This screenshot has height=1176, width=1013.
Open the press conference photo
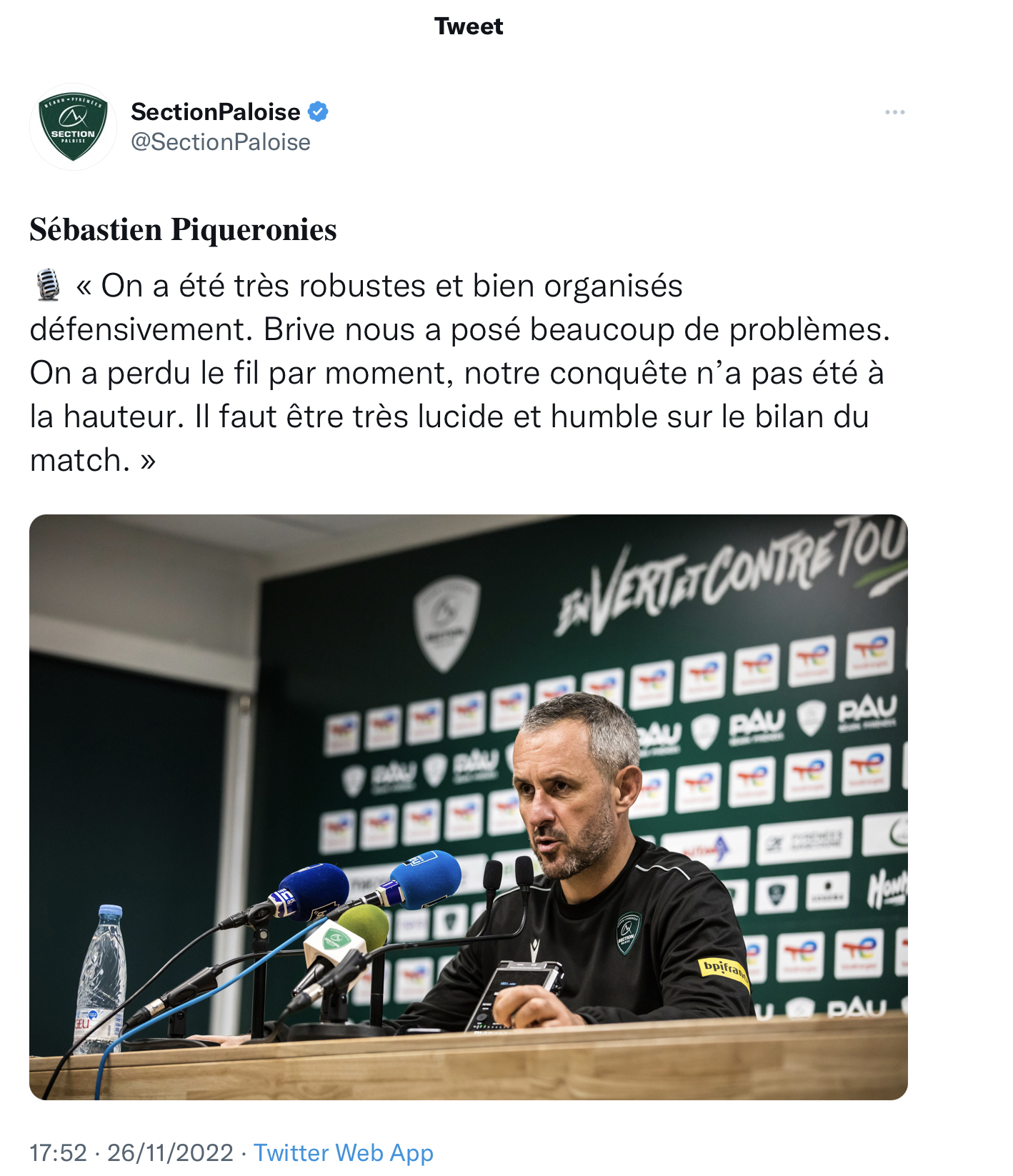(469, 807)
